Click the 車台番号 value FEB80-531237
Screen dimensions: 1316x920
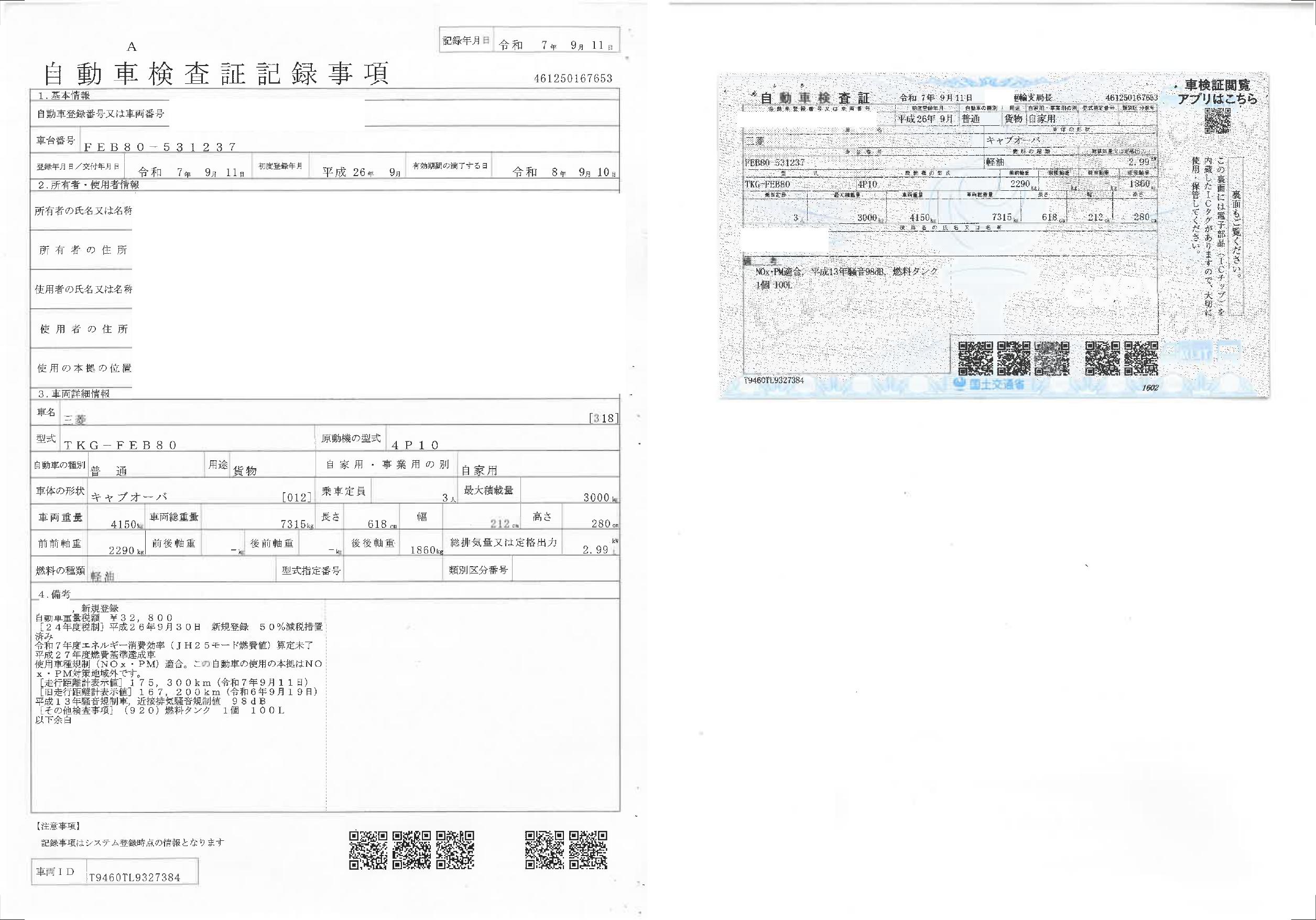pos(160,147)
